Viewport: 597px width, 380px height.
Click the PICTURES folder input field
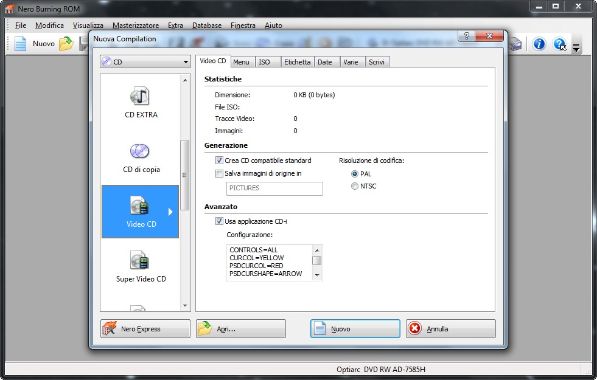click(x=274, y=188)
